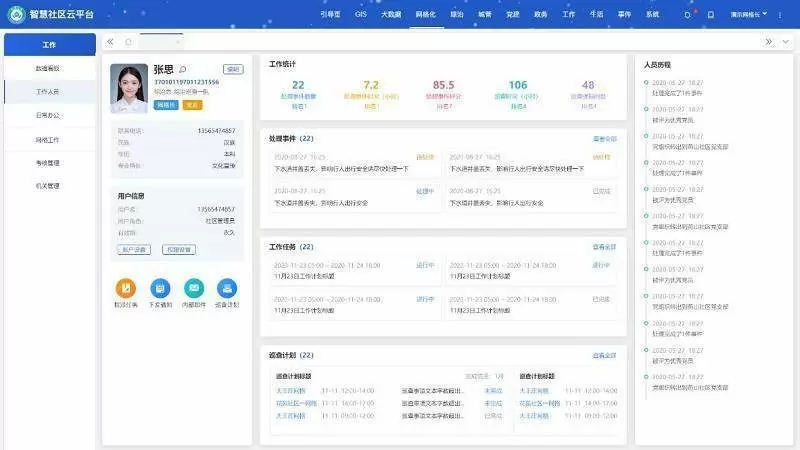Screen dimensions: 800x450
Task: Click the blue document notice icon
Action: [160, 288]
